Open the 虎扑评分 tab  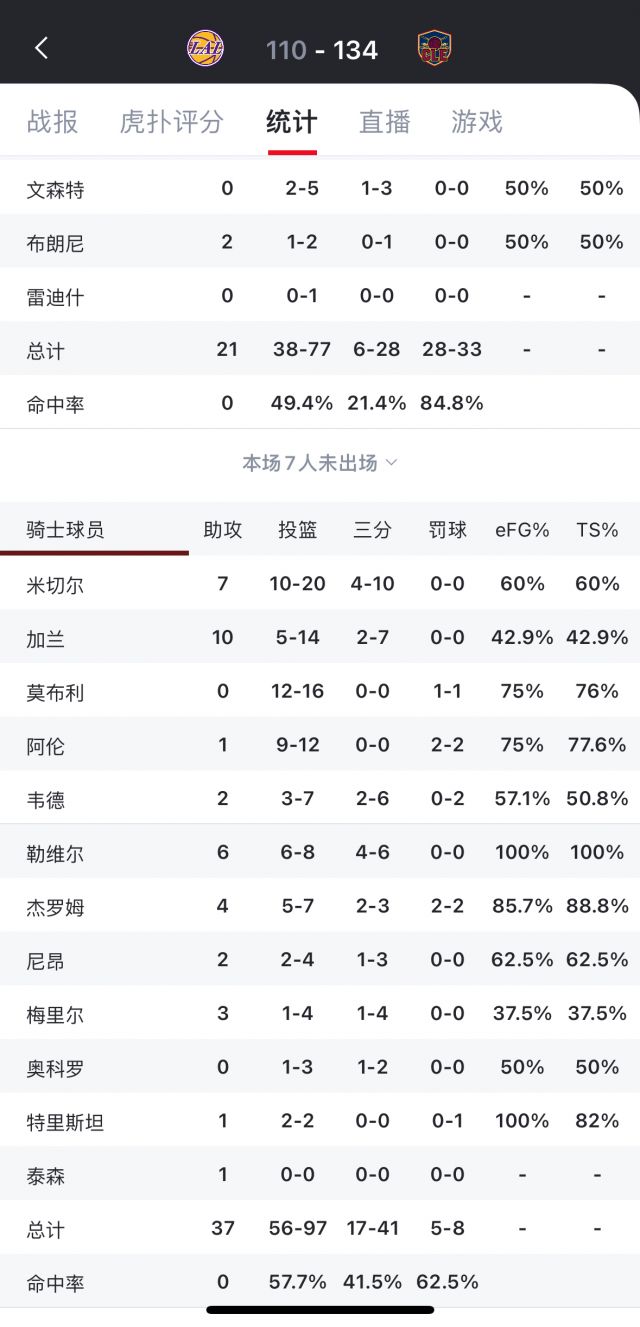tap(171, 122)
